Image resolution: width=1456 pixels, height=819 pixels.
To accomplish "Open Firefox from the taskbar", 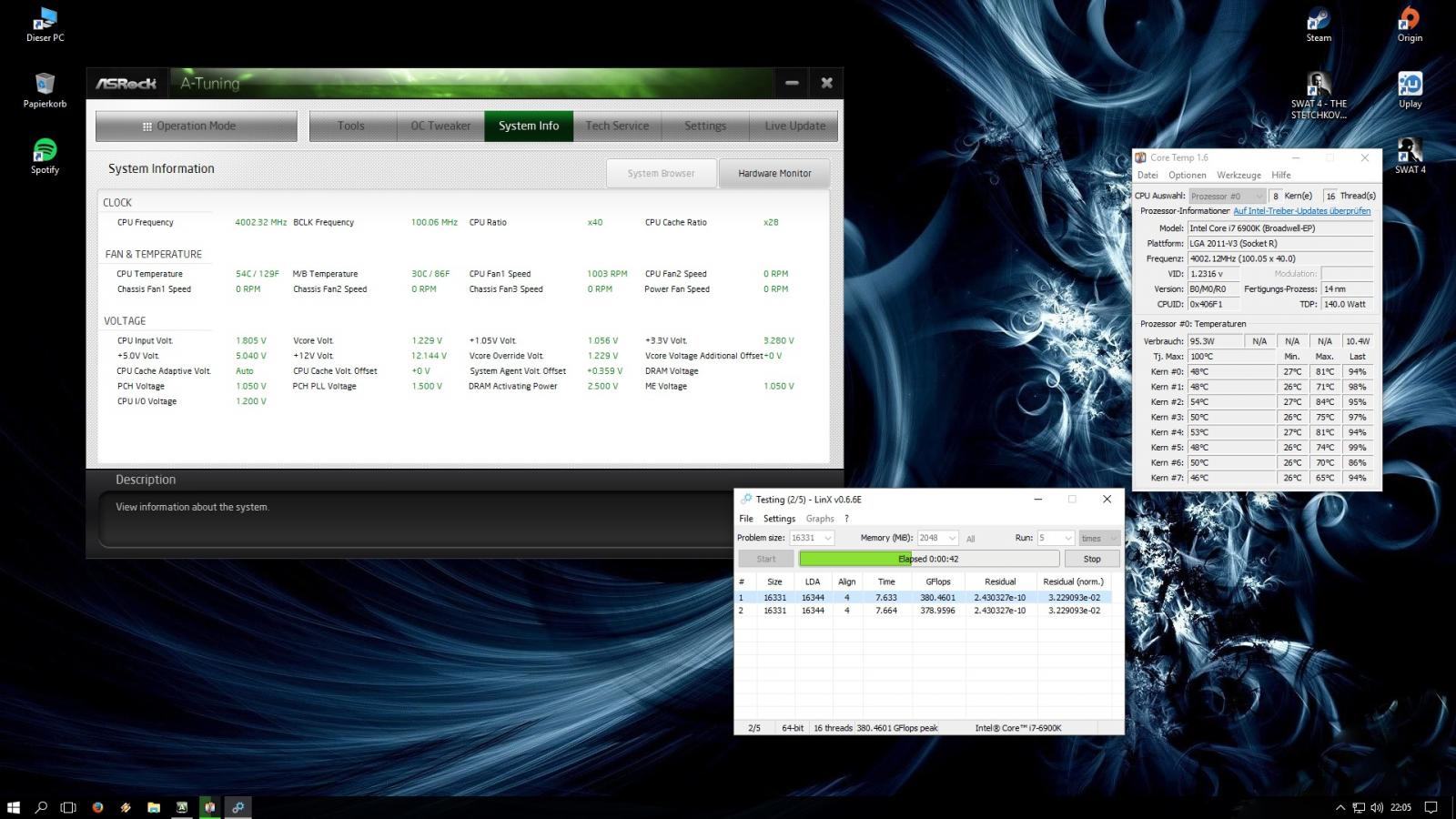I will 97,807.
